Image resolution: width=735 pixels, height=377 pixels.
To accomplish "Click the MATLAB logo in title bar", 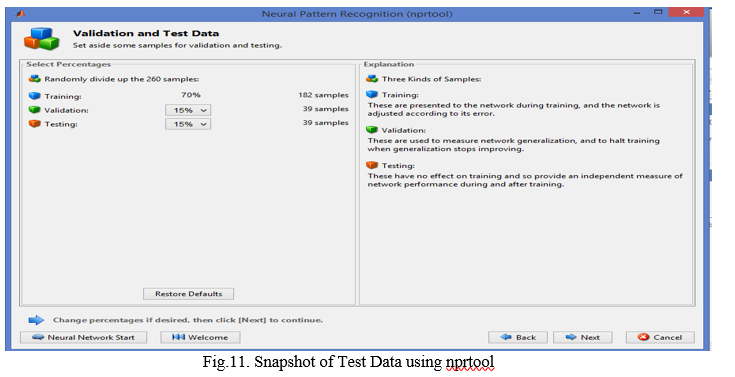I will (20, 14).
